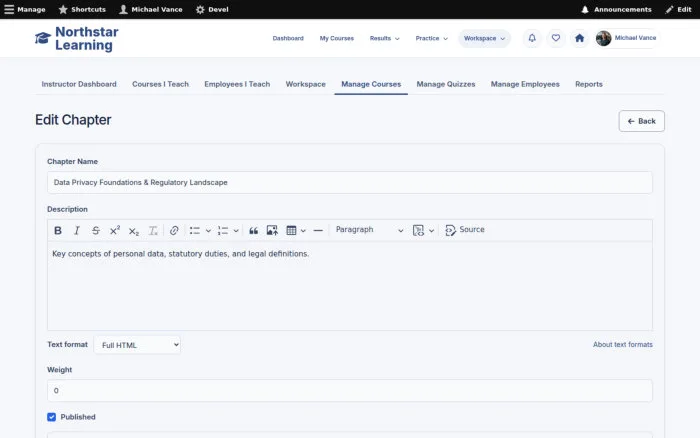Image resolution: width=700 pixels, height=438 pixels.
Task: Open Michael Vance admin bar menu
Action: pos(151,9)
